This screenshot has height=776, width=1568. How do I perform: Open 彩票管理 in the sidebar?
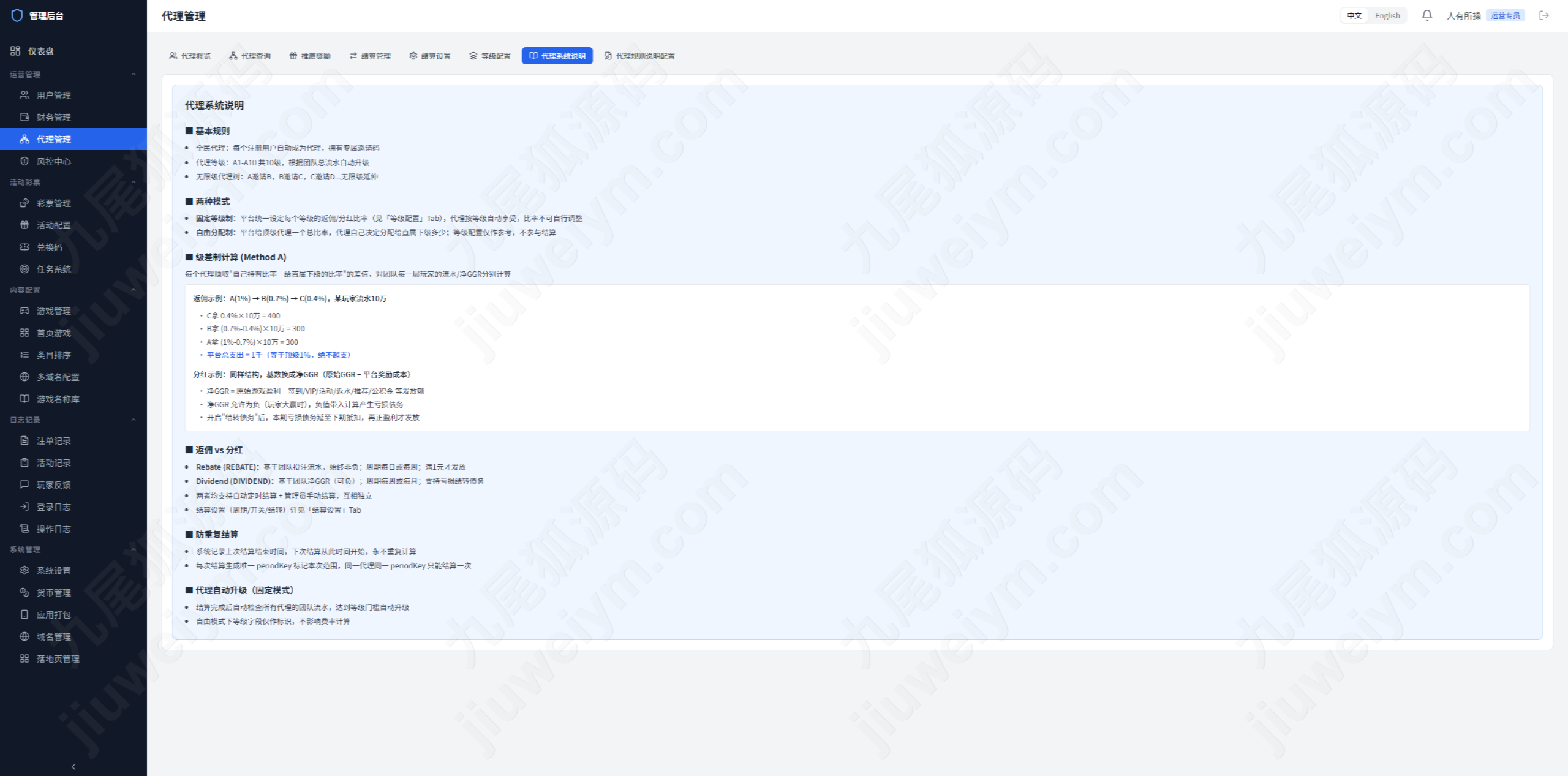click(x=73, y=203)
